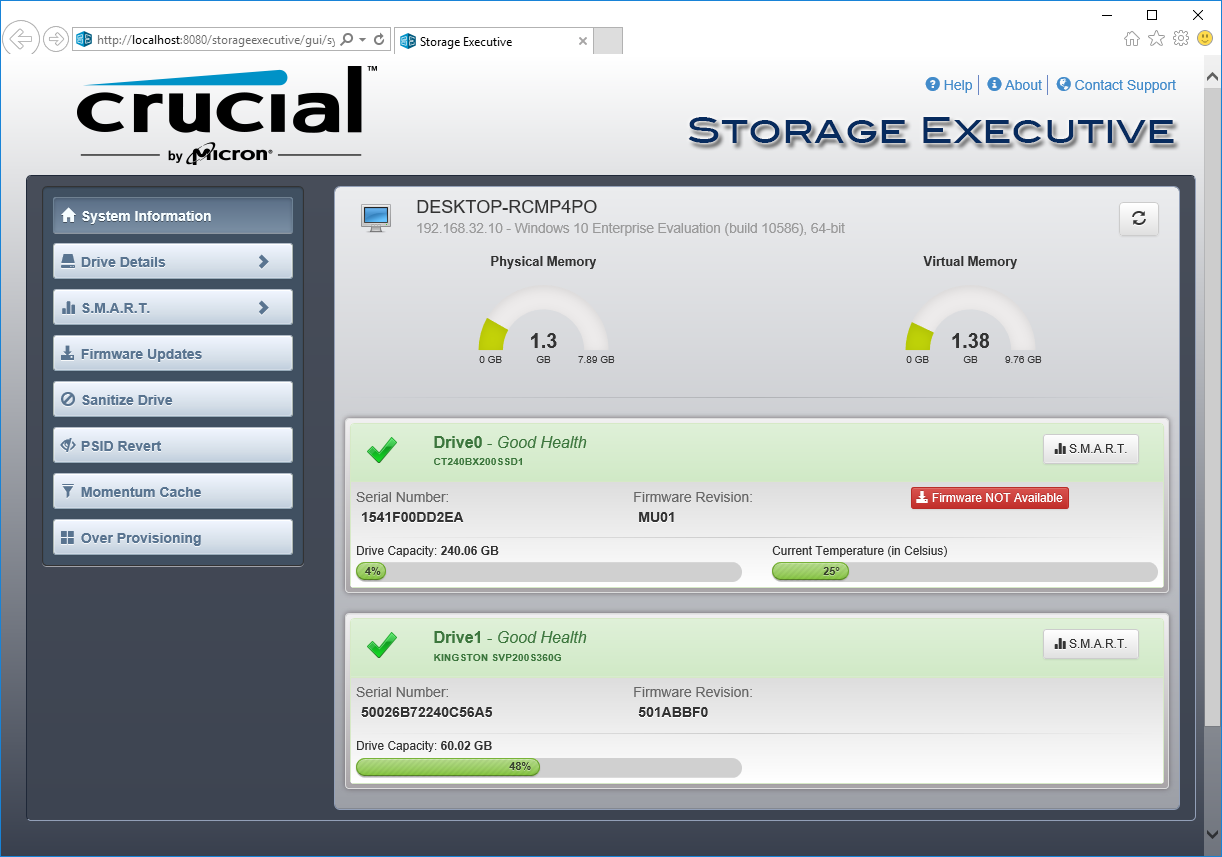Click the Crucial by Micron logo

point(226,113)
